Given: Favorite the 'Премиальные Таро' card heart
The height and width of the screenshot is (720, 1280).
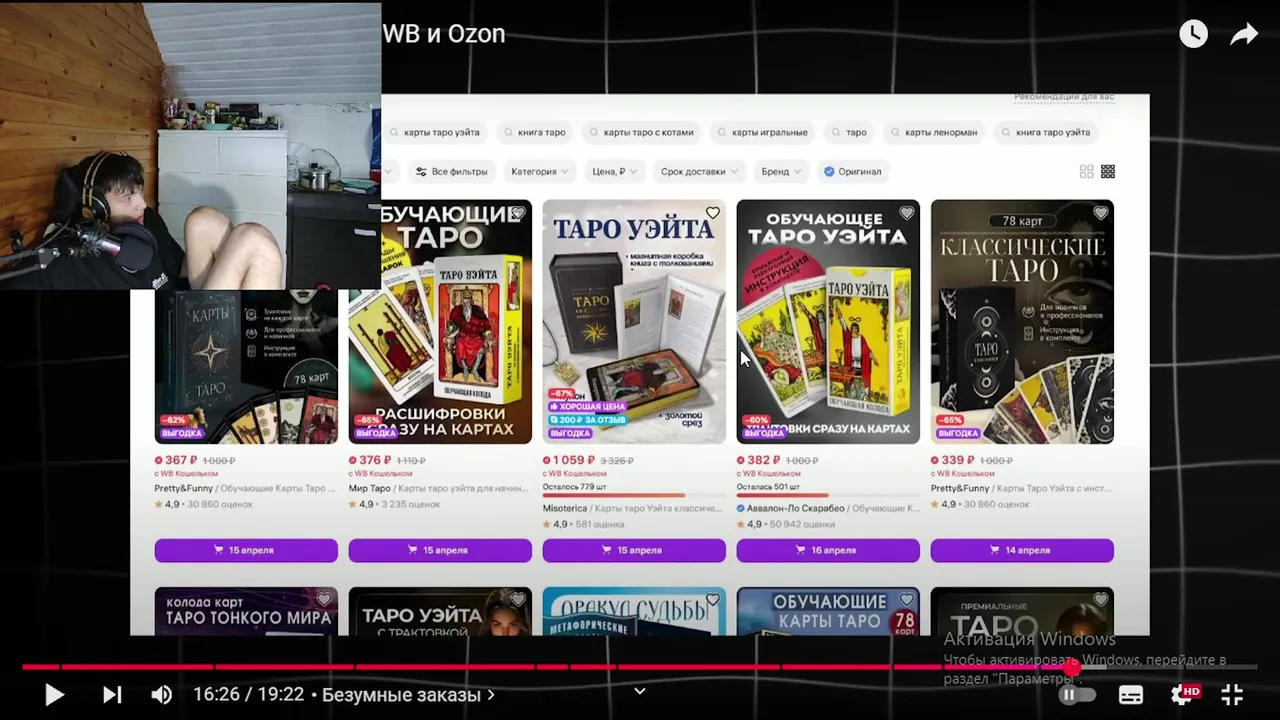Looking at the screenshot, I should point(1100,600).
